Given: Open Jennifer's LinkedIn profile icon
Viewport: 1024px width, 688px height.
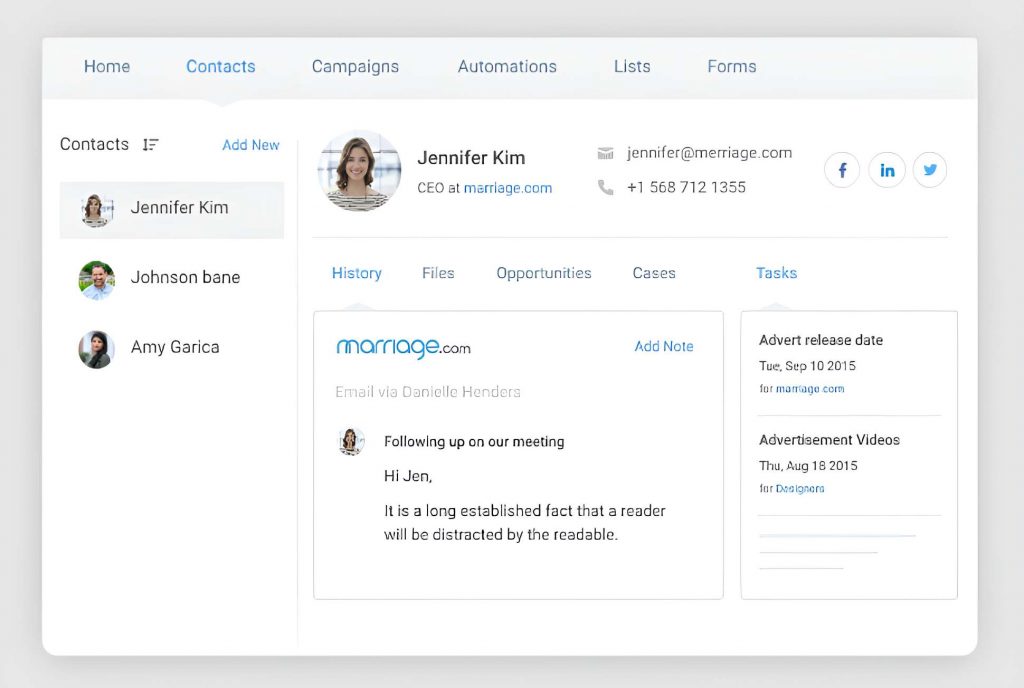Looking at the screenshot, I should [x=887, y=170].
